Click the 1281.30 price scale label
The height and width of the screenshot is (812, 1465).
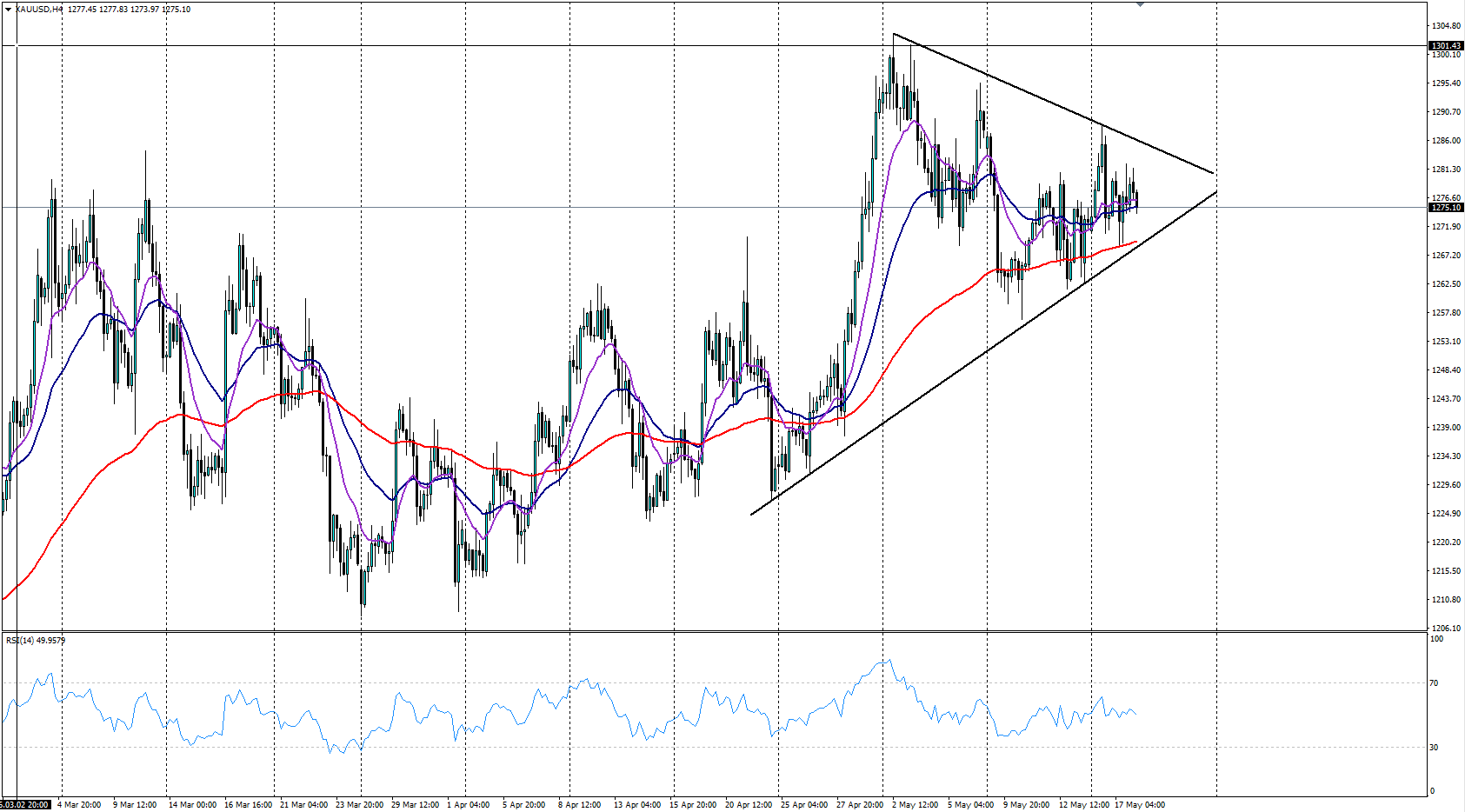(1446, 170)
